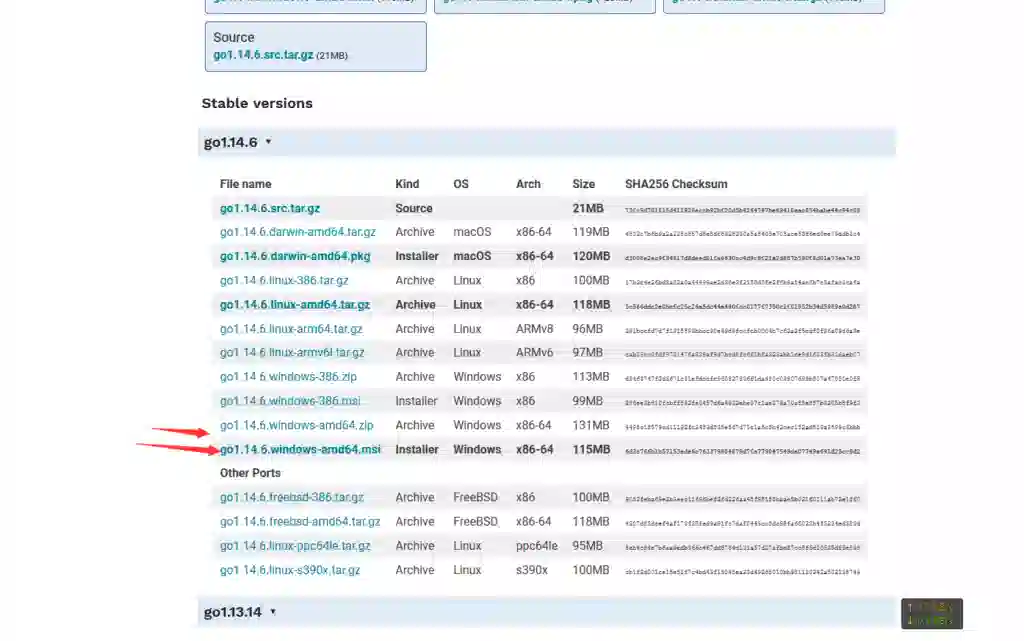Image resolution: width=1024 pixels, height=641 pixels.
Task: Click the macOS cell in the darwin-amd64.pkg row
Action: coord(472,256)
